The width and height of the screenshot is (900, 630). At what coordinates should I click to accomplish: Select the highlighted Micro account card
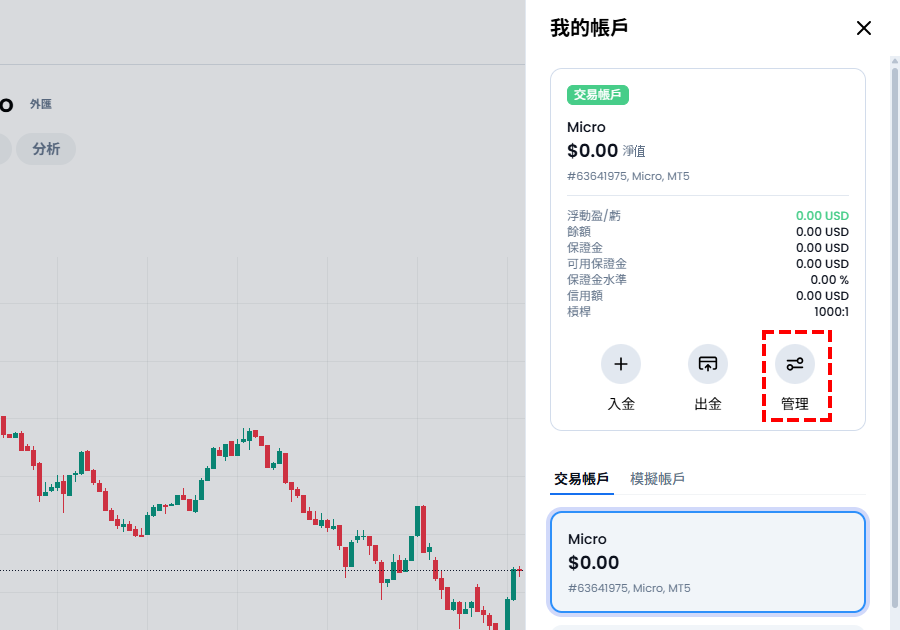tap(708, 563)
